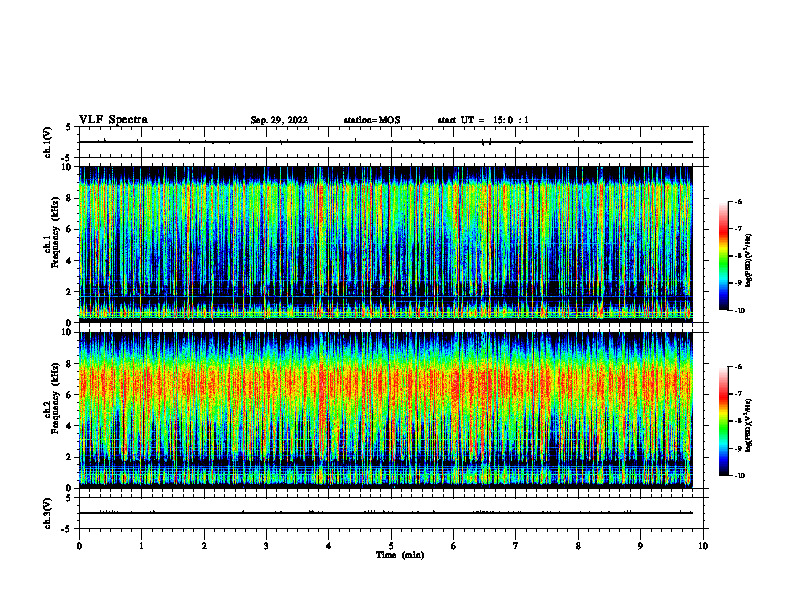Click time axis tick label '10'
This screenshot has width=792, height=612.
tap(703, 546)
